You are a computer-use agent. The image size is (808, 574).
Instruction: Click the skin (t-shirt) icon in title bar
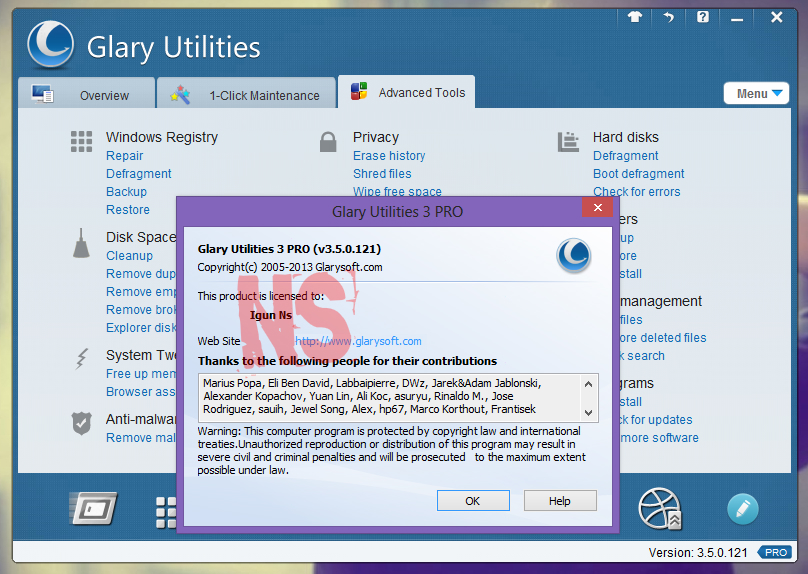(634, 17)
